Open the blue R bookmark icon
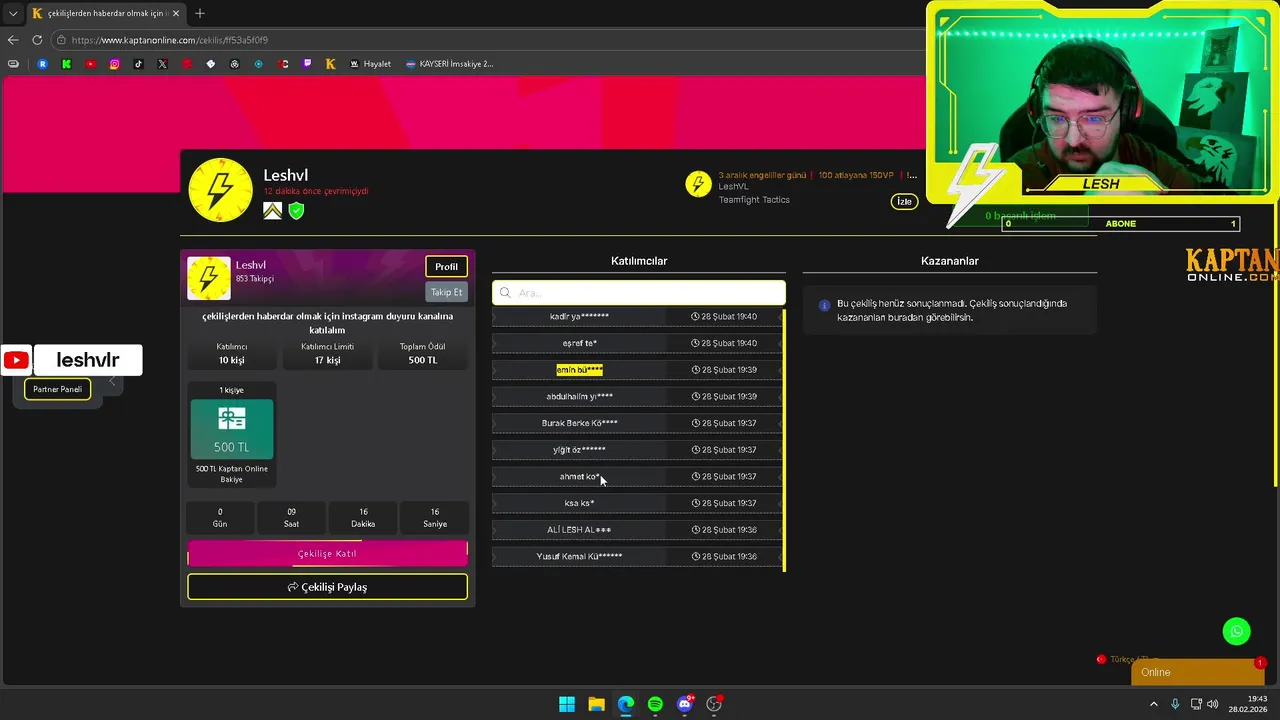Image resolution: width=1280 pixels, height=720 pixels. tap(42, 64)
